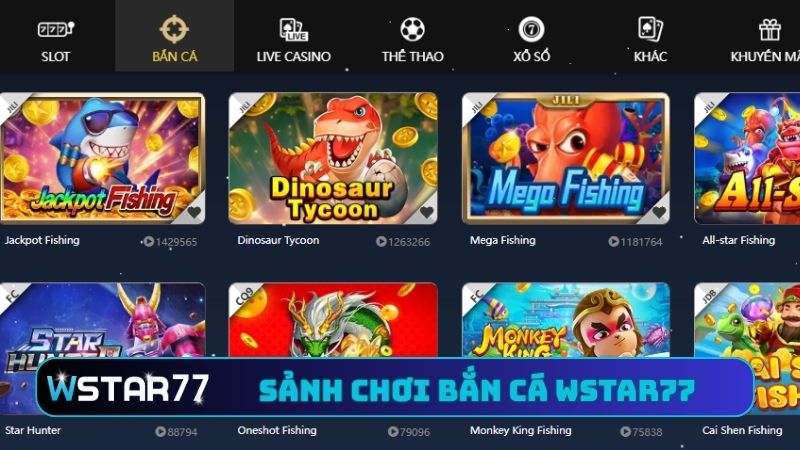Open the SLOT category icon
800x450 pixels.
point(56,29)
